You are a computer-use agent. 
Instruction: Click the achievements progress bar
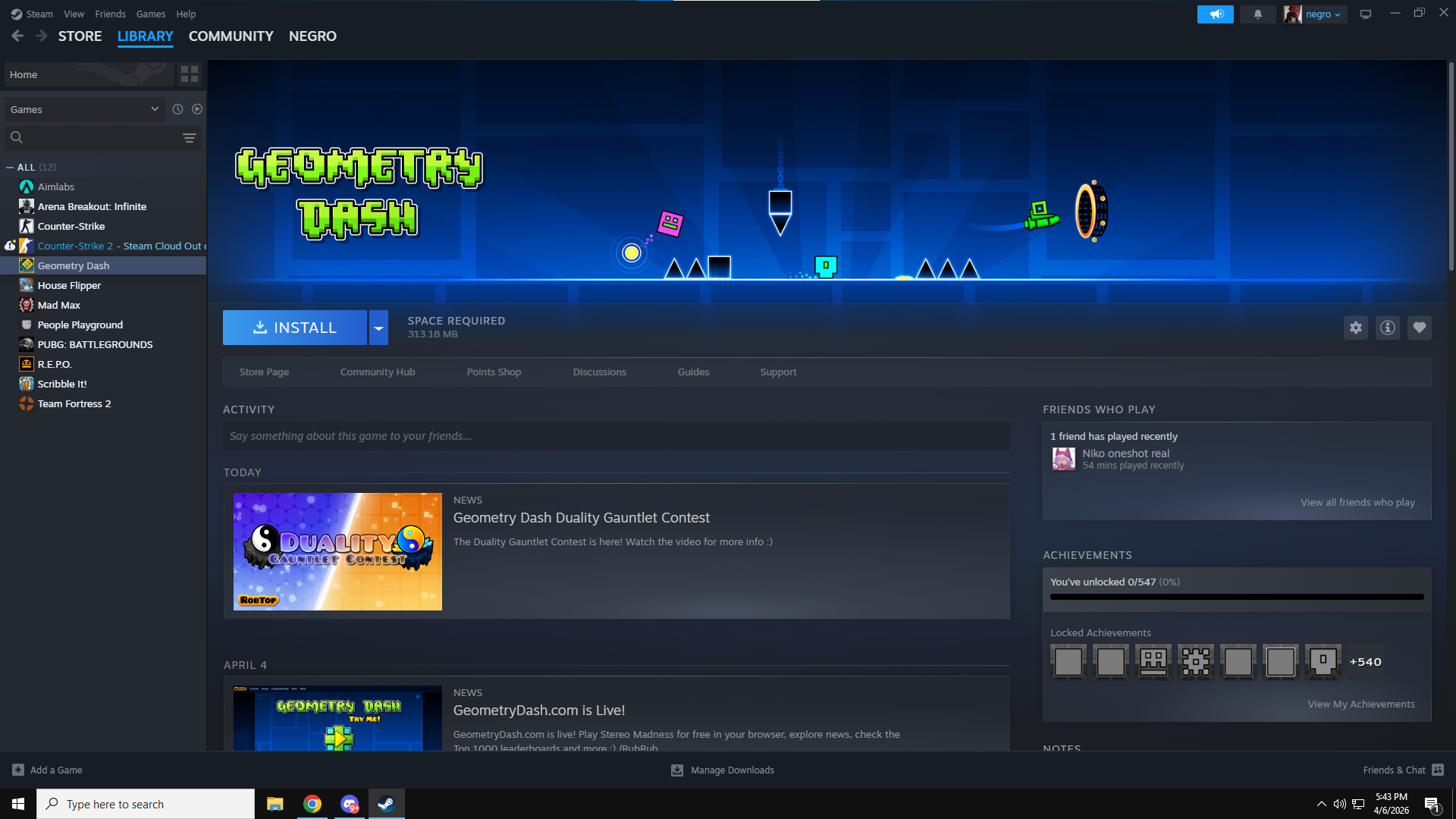[1236, 597]
